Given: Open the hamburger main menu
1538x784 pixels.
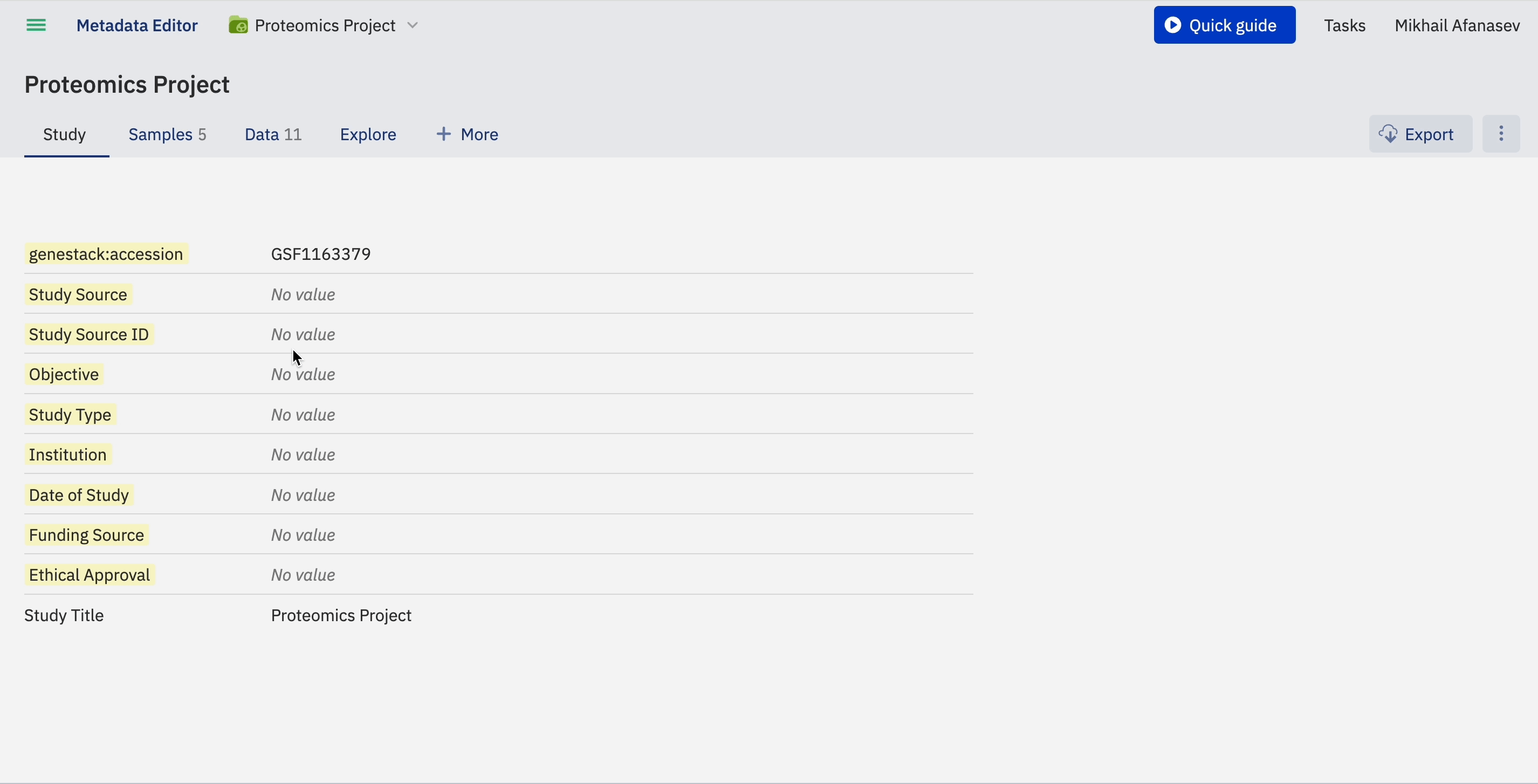Looking at the screenshot, I should pos(36,25).
